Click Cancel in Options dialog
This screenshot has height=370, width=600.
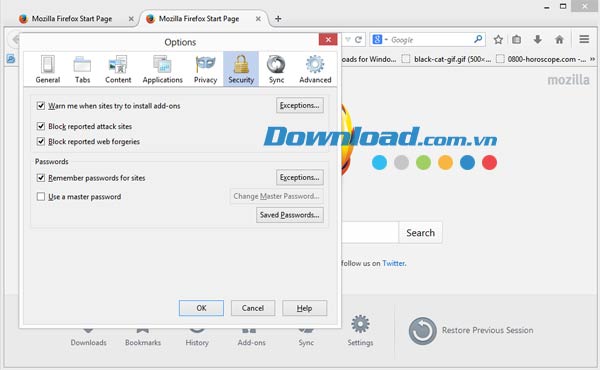pyautogui.click(x=253, y=308)
